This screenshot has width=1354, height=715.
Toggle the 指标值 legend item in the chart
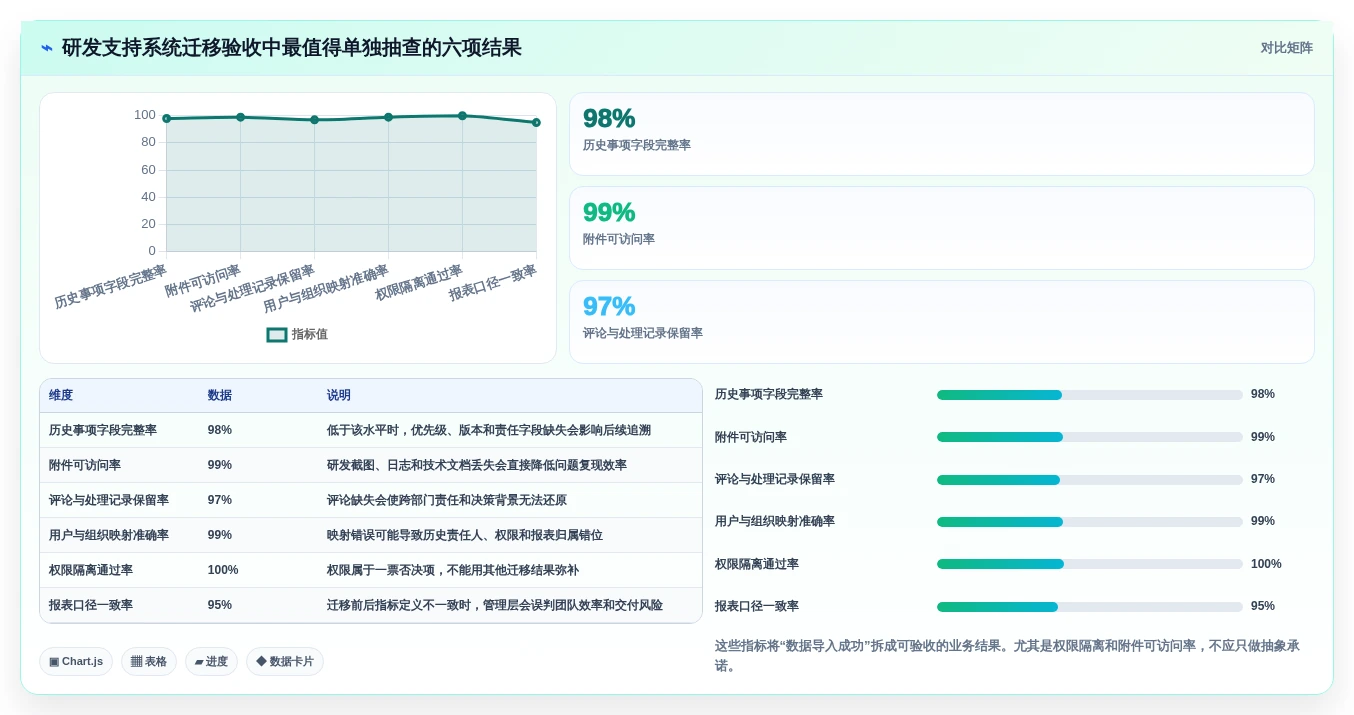pos(297,334)
